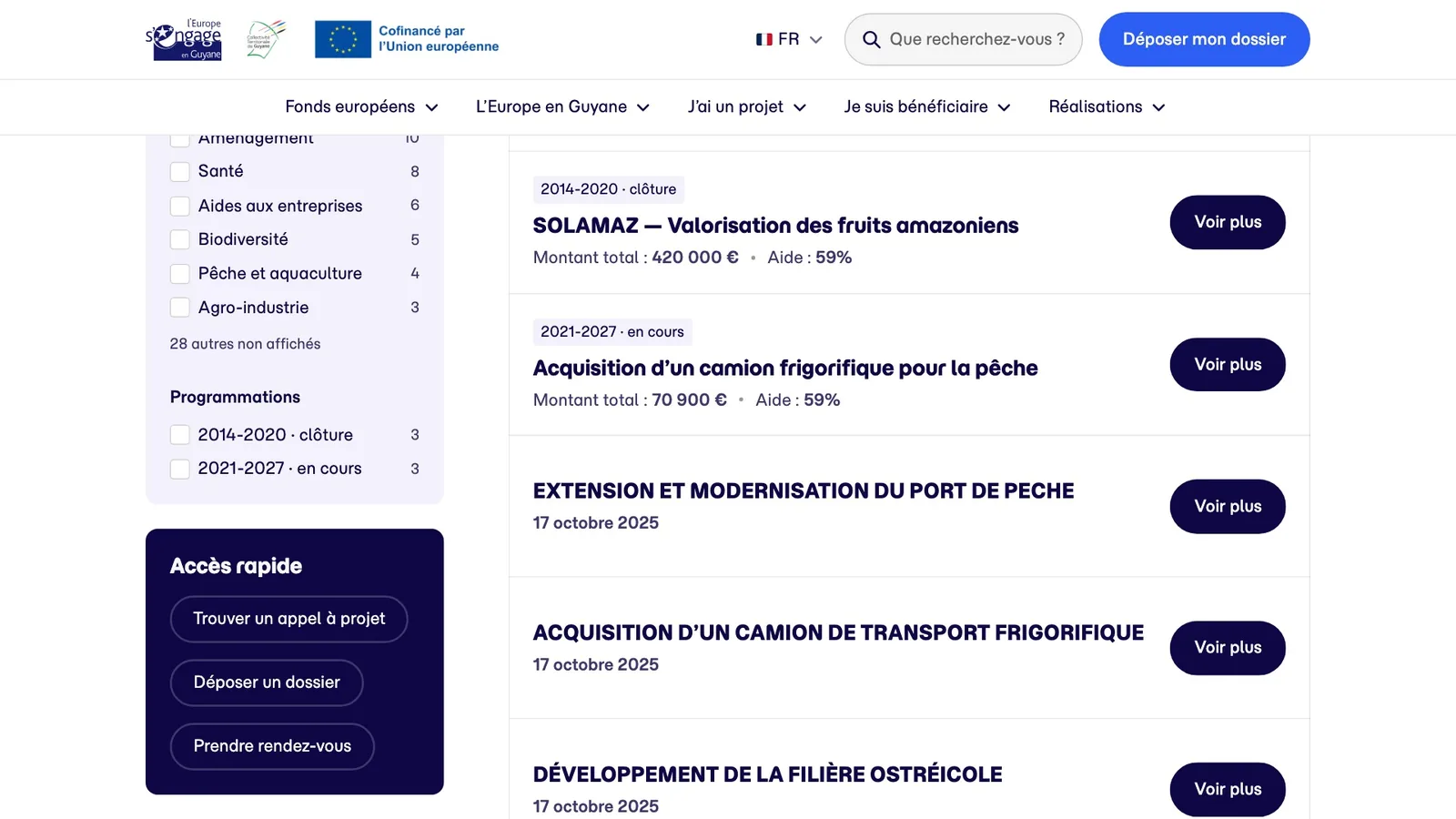Click the 2021-2027 · en cours tag on the camion project
Image resolution: width=1456 pixels, height=819 pixels.
click(x=612, y=332)
